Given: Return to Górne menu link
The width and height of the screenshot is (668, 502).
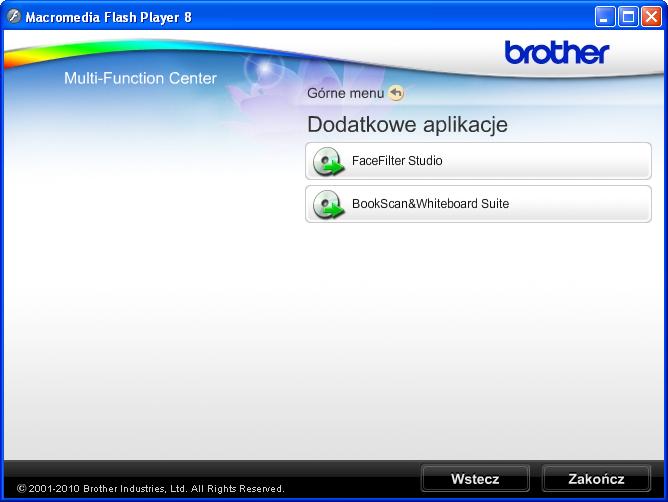Looking at the screenshot, I should pos(345,93).
